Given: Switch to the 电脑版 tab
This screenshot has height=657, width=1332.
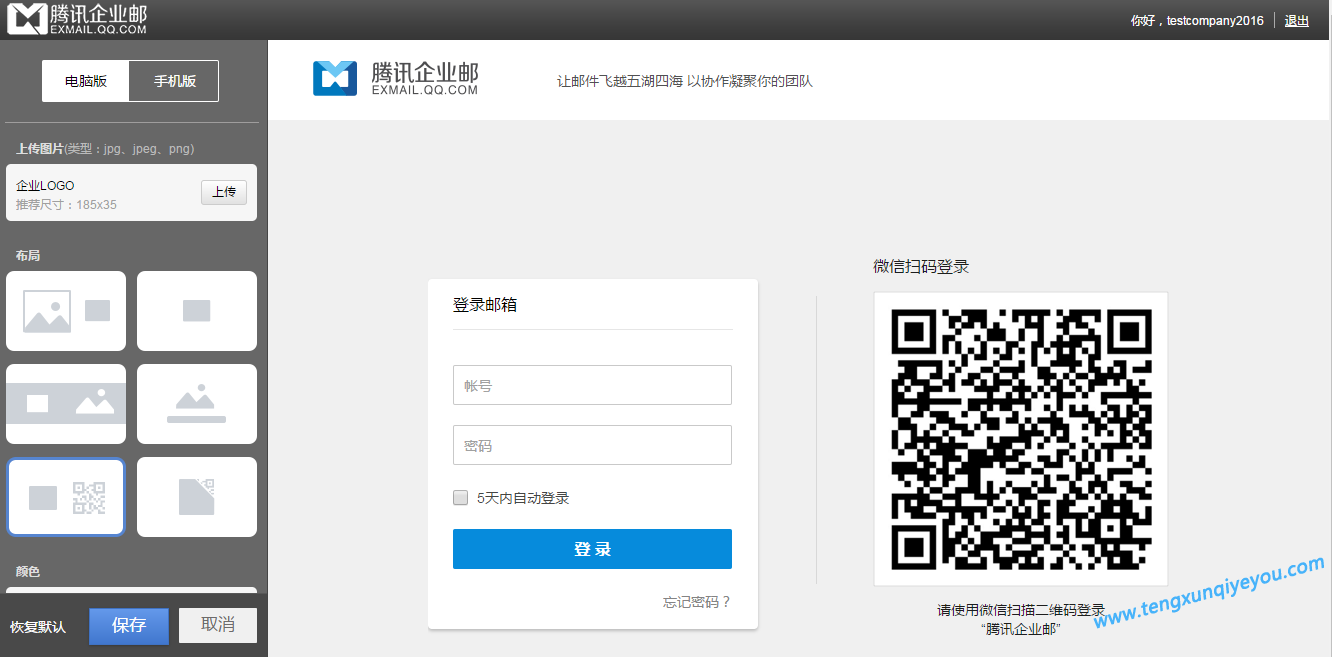Looking at the screenshot, I should [x=86, y=81].
